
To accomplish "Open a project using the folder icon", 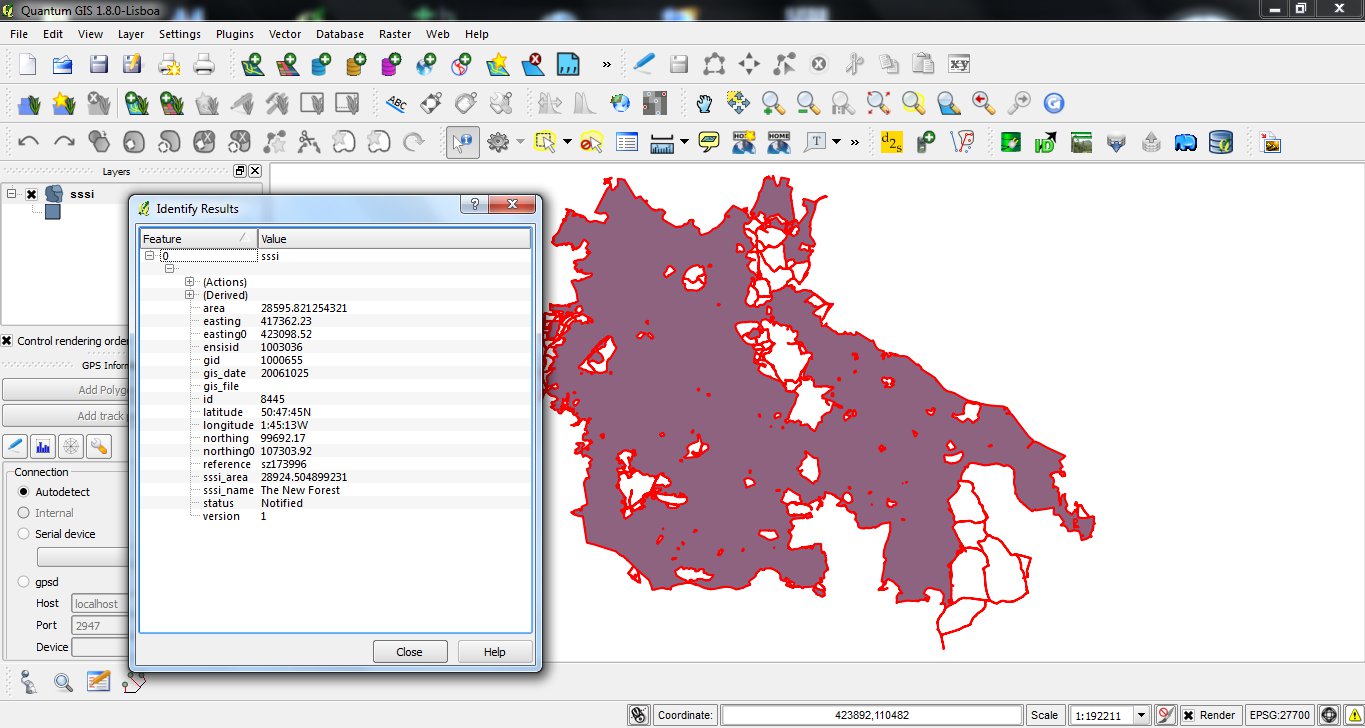I will point(63,65).
